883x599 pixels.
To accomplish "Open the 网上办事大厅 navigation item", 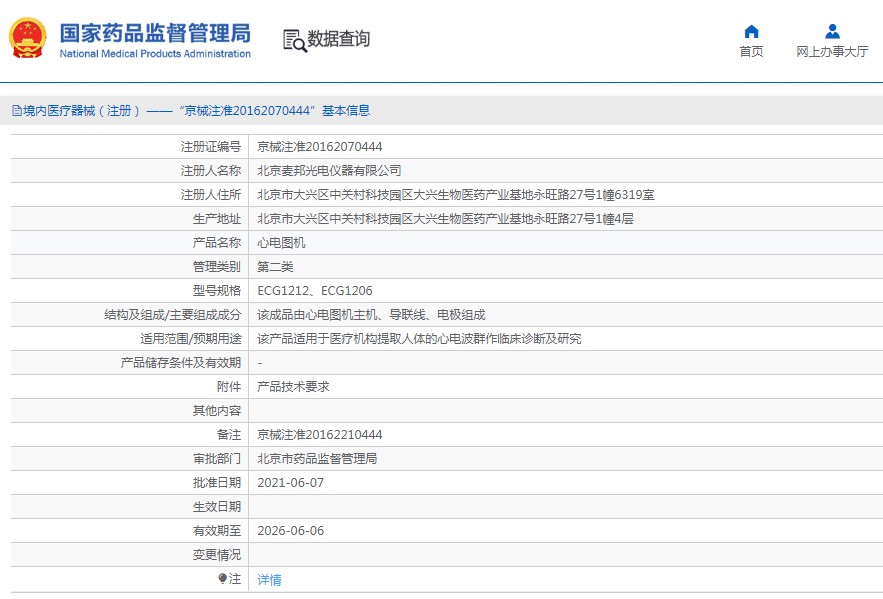I will point(832,52).
